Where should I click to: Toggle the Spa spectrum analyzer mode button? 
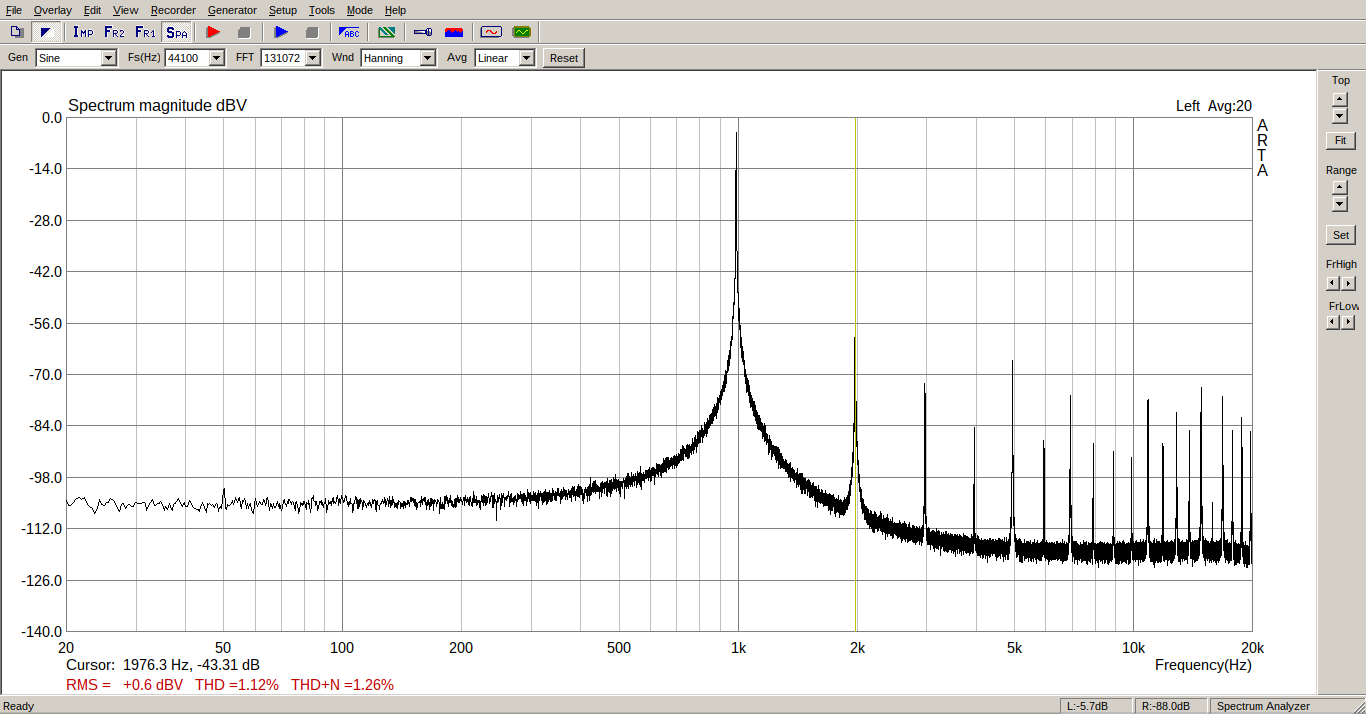coord(177,32)
